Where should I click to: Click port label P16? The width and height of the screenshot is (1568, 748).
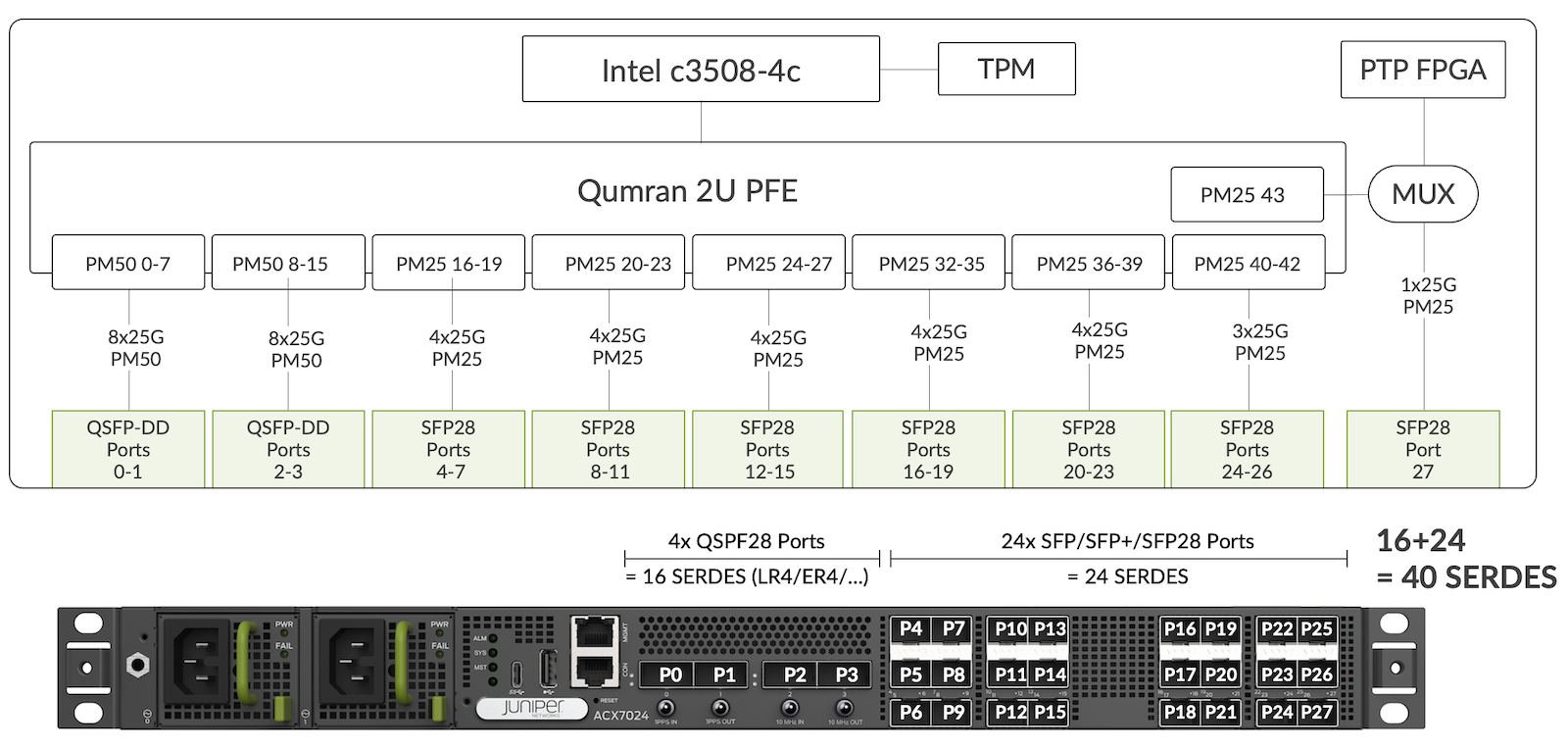(x=1180, y=628)
